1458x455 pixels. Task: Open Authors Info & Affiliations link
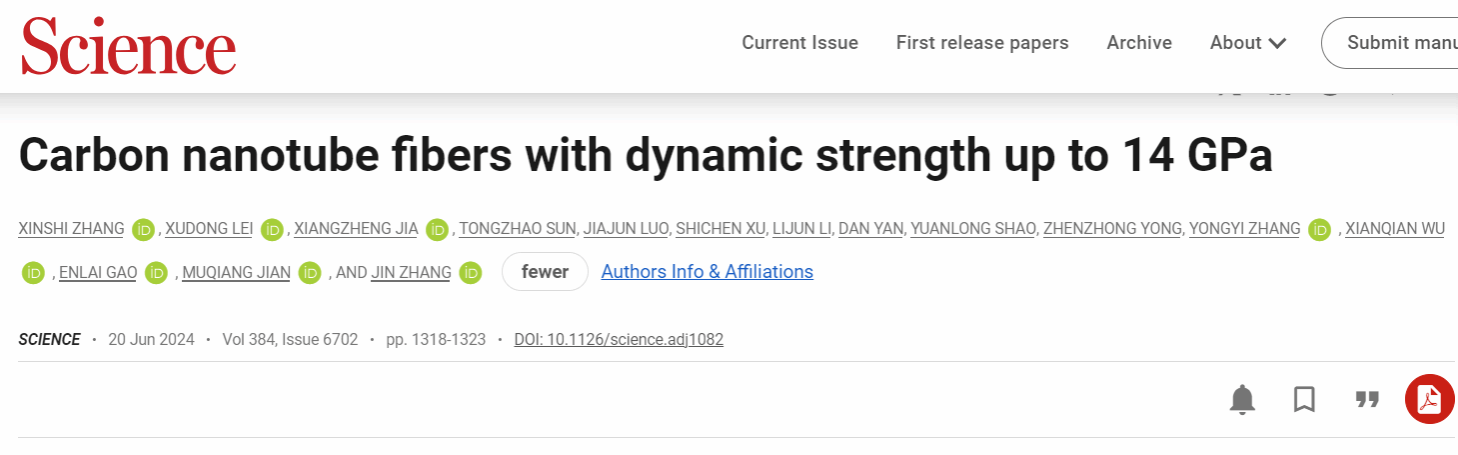click(x=707, y=272)
